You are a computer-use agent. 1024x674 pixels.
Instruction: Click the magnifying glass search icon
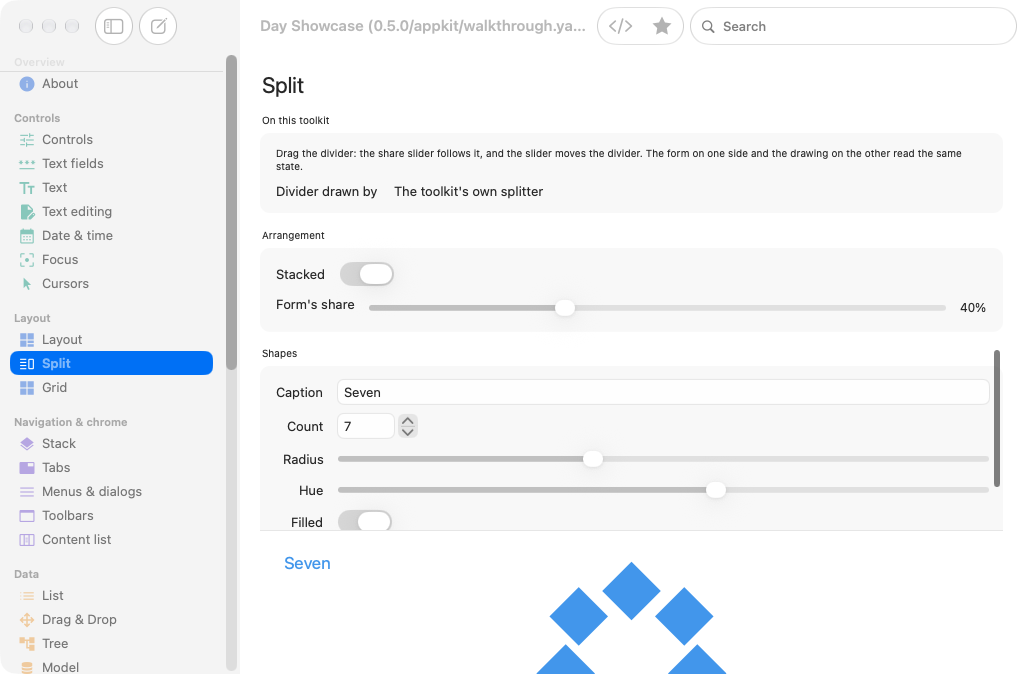coord(708,27)
